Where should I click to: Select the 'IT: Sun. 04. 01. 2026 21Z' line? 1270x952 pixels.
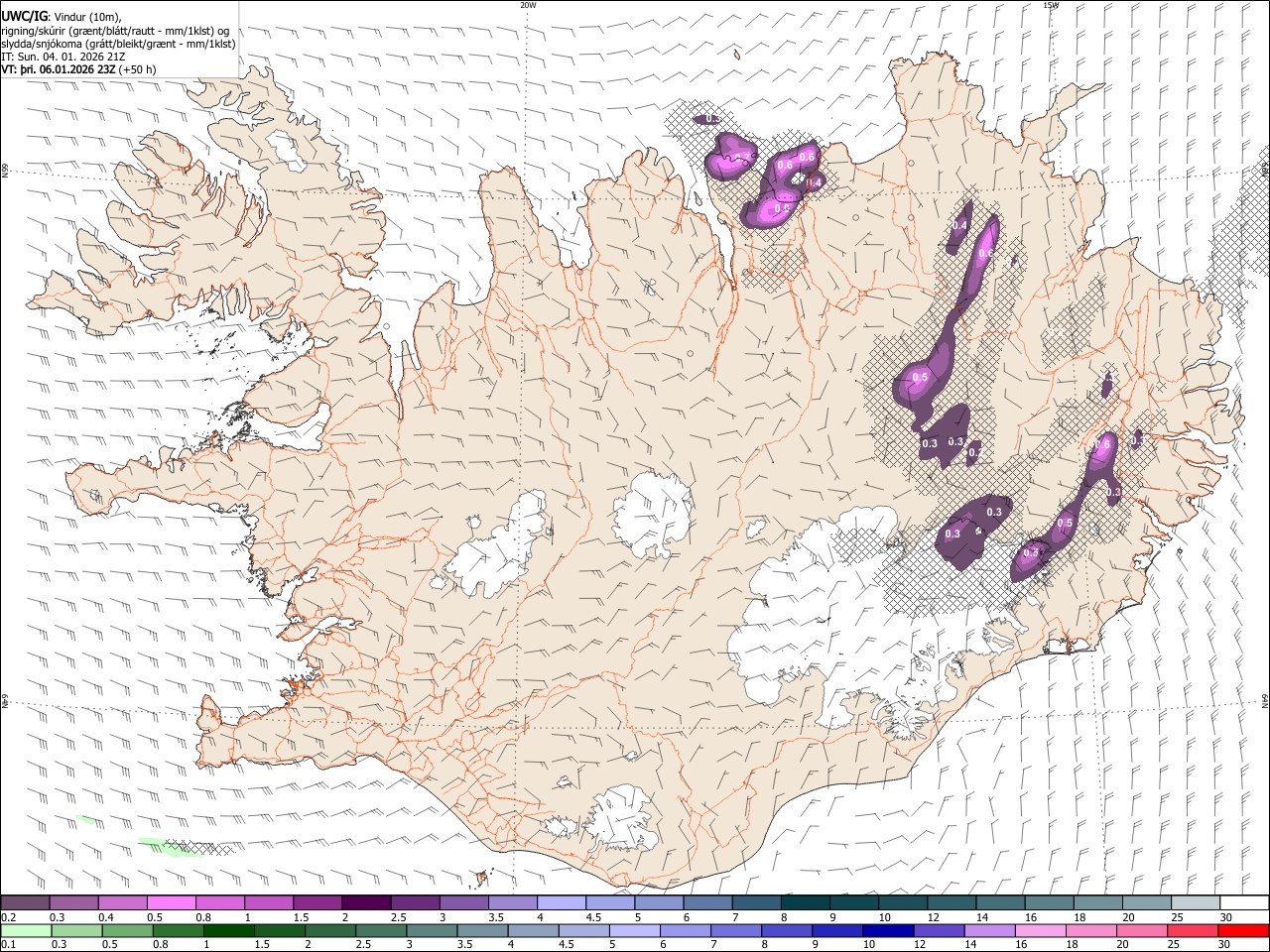click(x=63, y=57)
